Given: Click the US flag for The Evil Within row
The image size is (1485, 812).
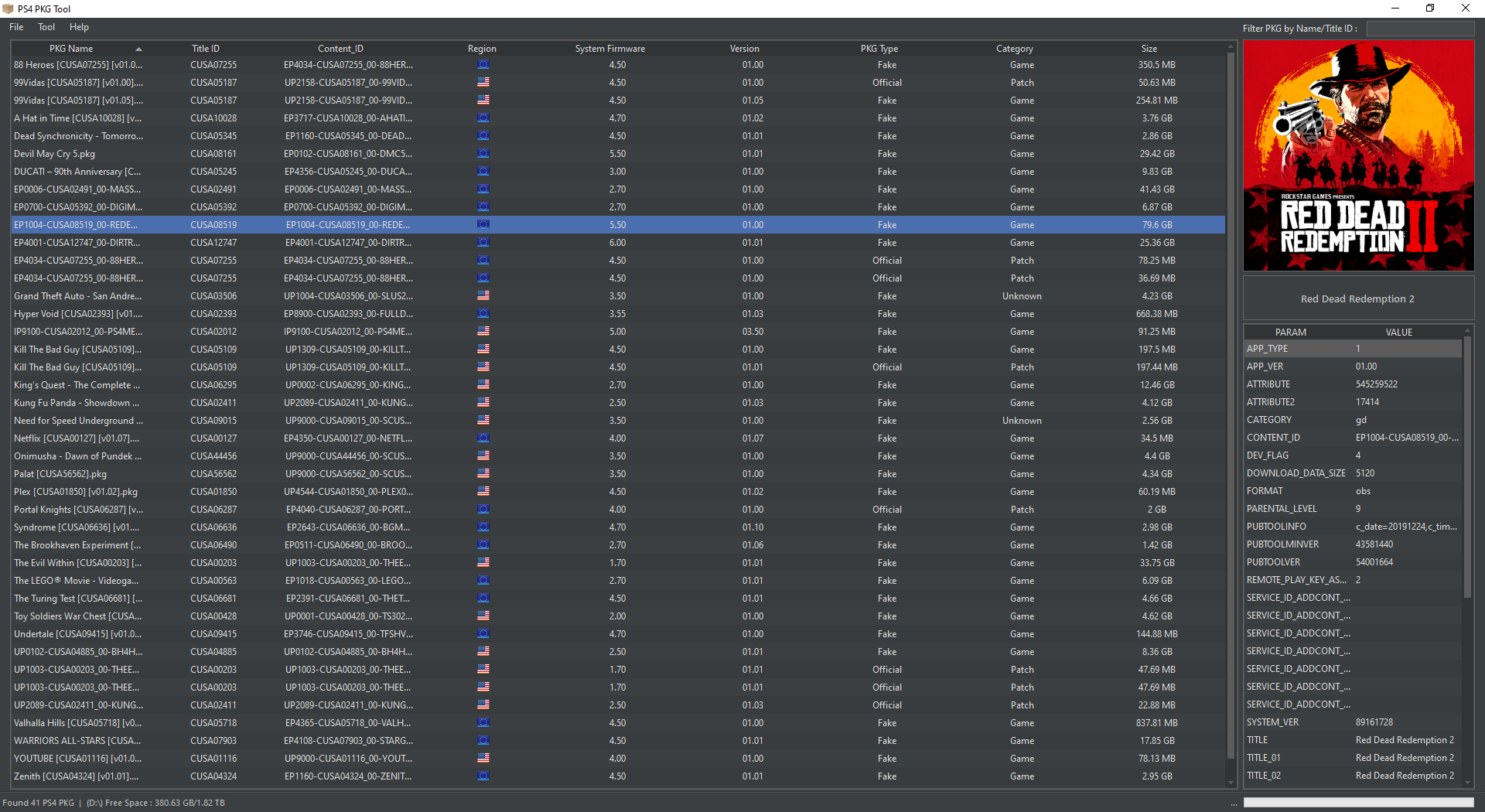Looking at the screenshot, I should [483, 563].
